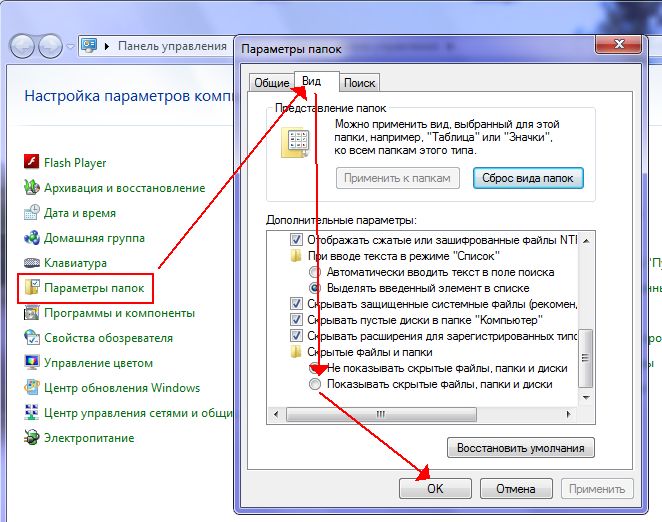Click the Control Panel icon in address bar

coord(89,46)
